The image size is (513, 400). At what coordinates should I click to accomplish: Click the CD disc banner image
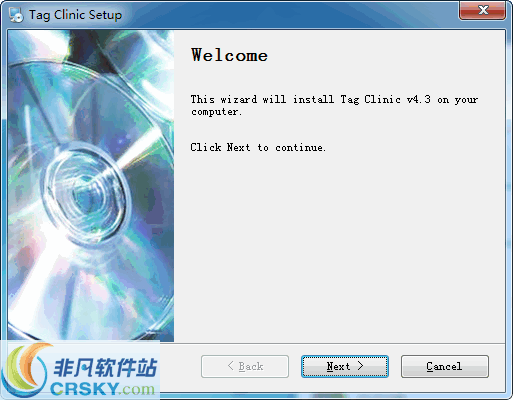point(91,185)
